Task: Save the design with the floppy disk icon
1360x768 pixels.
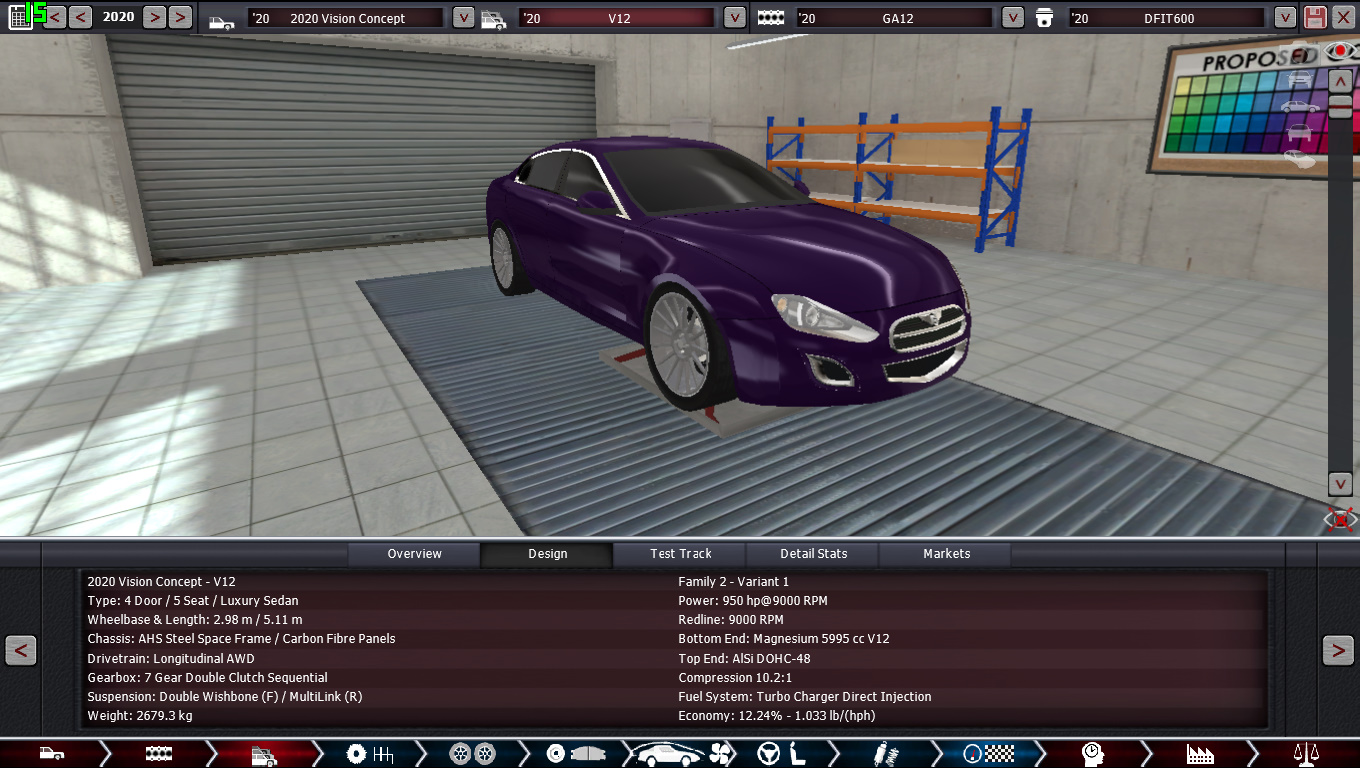Action: pyautogui.click(x=1315, y=17)
